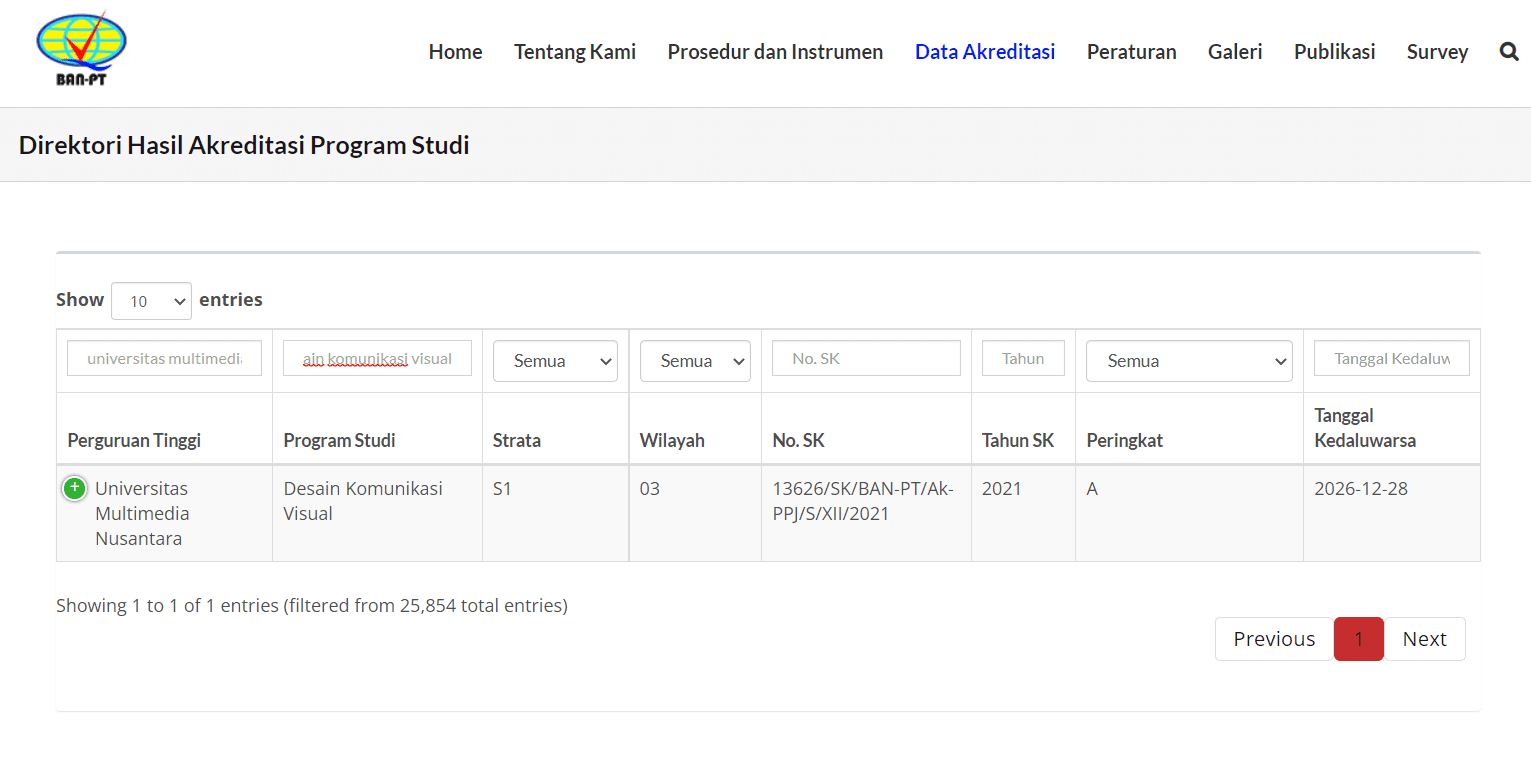This screenshot has width=1531, height=775.
Task: Open the Publikasi menu item
Action: [1334, 52]
